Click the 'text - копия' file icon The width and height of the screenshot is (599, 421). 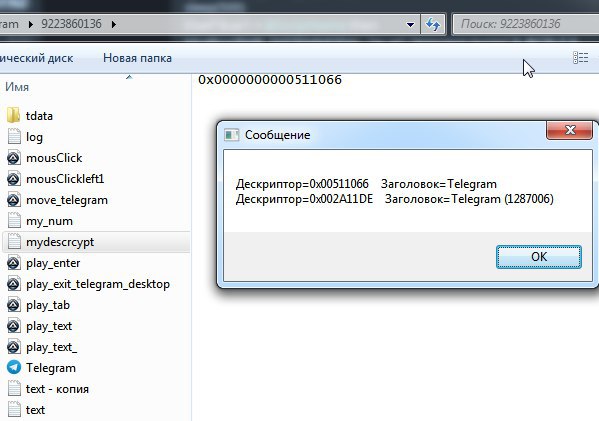pos(14,389)
